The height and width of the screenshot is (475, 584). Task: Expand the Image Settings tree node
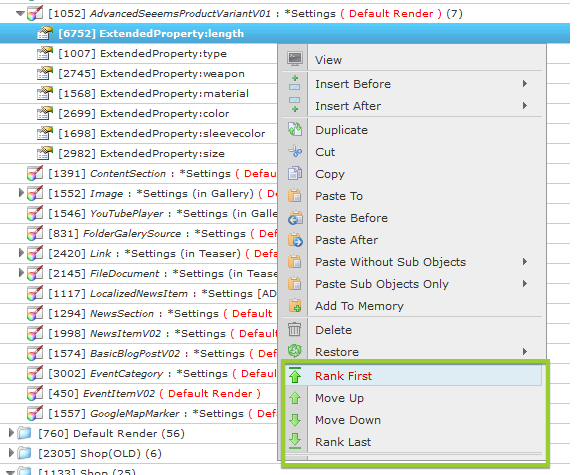coord(21,193)
